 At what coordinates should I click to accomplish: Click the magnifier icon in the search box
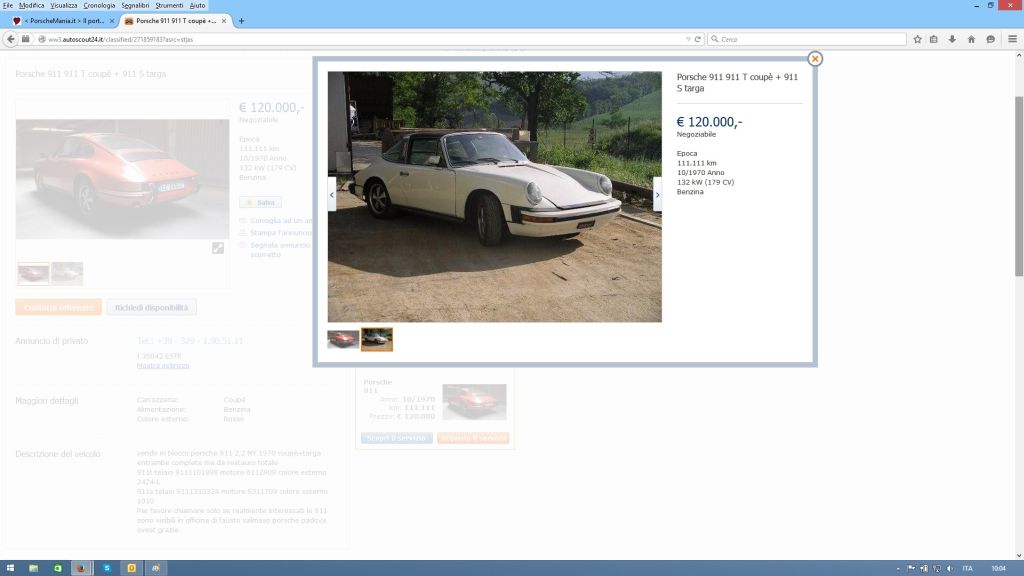tap(714, 39)
